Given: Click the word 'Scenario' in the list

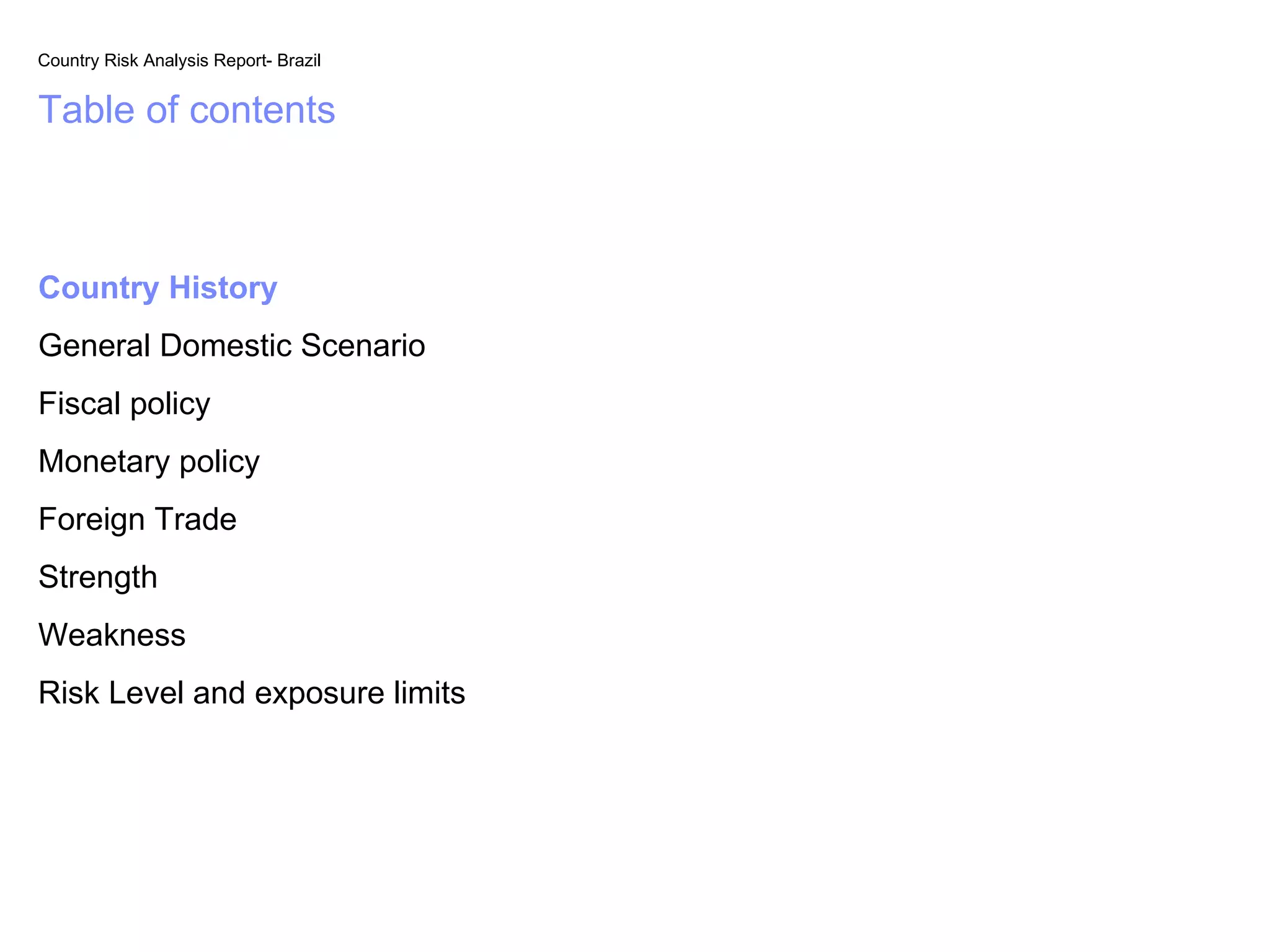Looking at the screenshot, I should point(363,346).
